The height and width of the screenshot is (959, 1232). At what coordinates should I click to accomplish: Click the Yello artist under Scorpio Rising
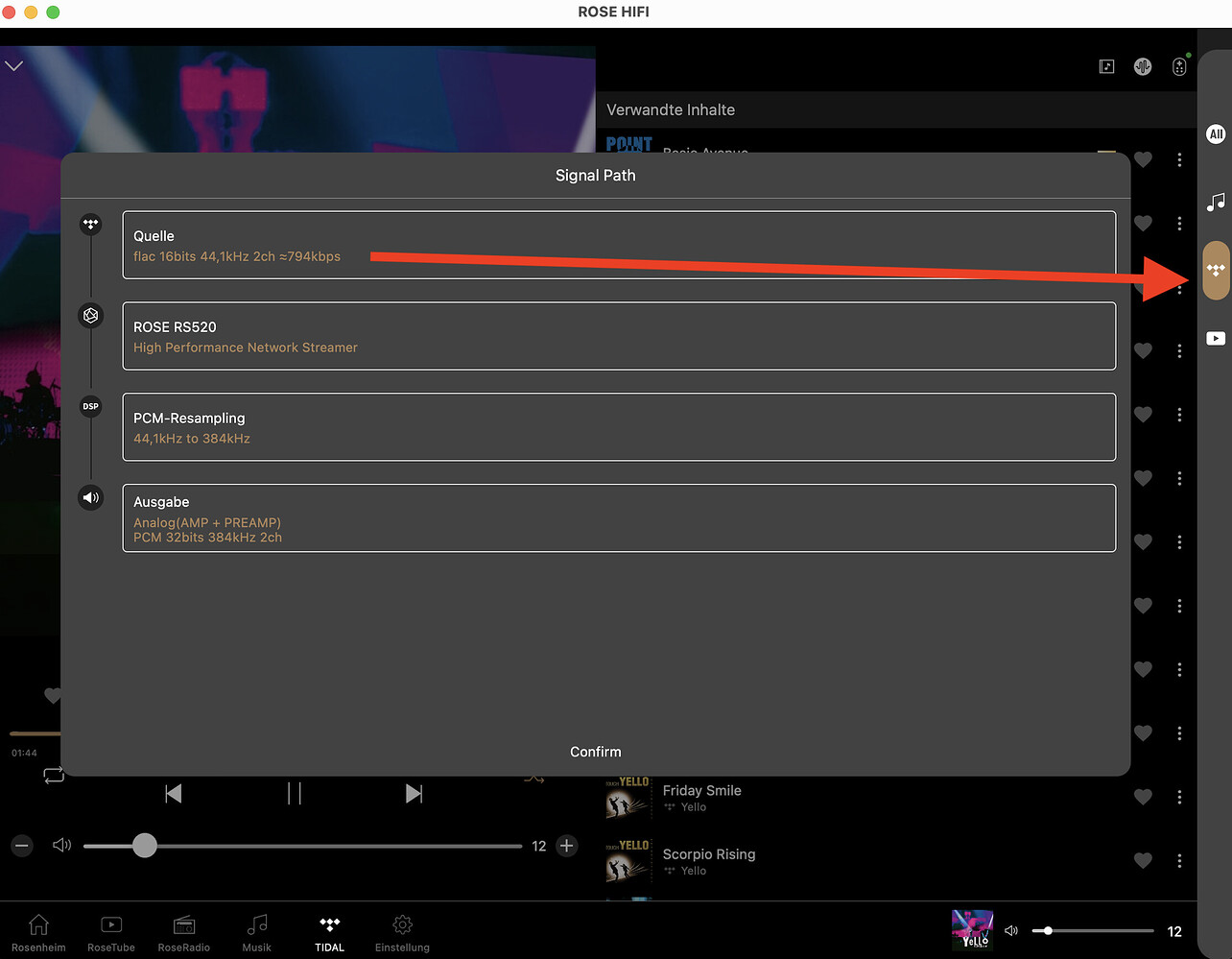pyautogui.click(x=694, y=871)
